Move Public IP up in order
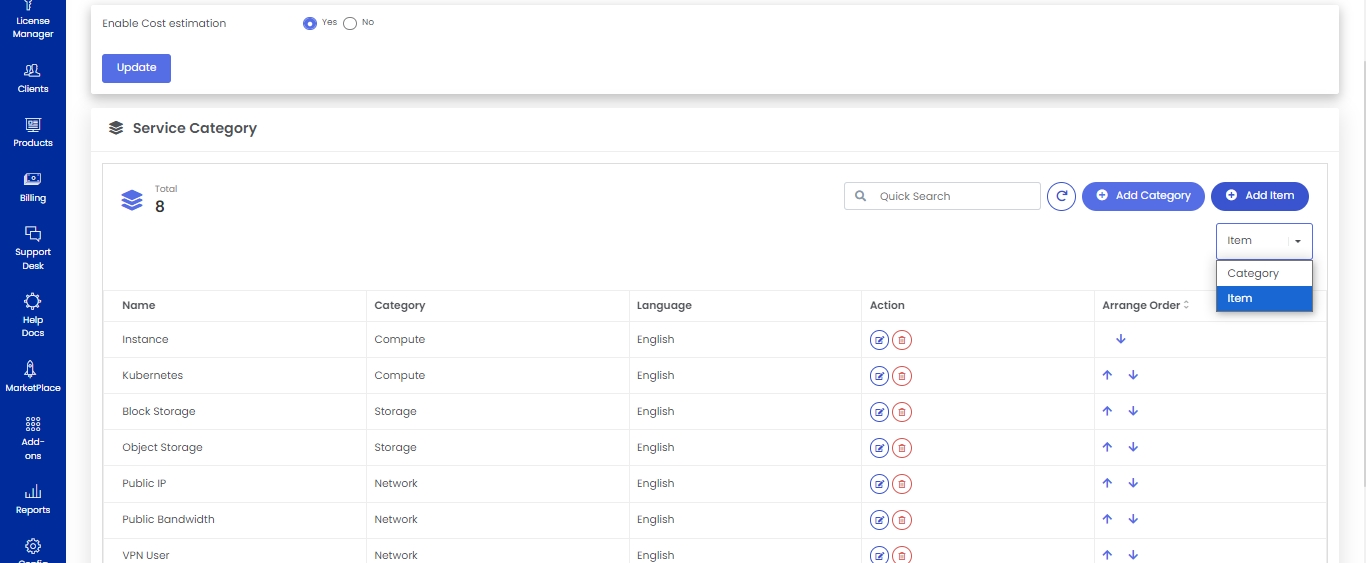 point(1107,483)
